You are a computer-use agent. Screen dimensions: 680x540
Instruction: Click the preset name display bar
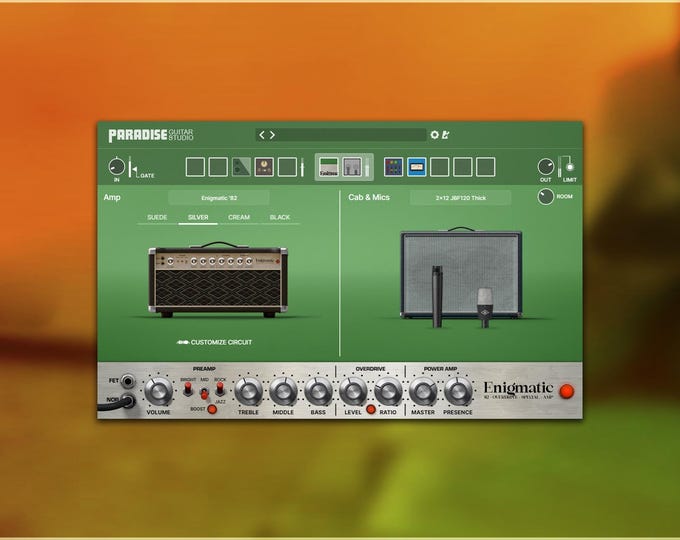click(x=341, y=135)
